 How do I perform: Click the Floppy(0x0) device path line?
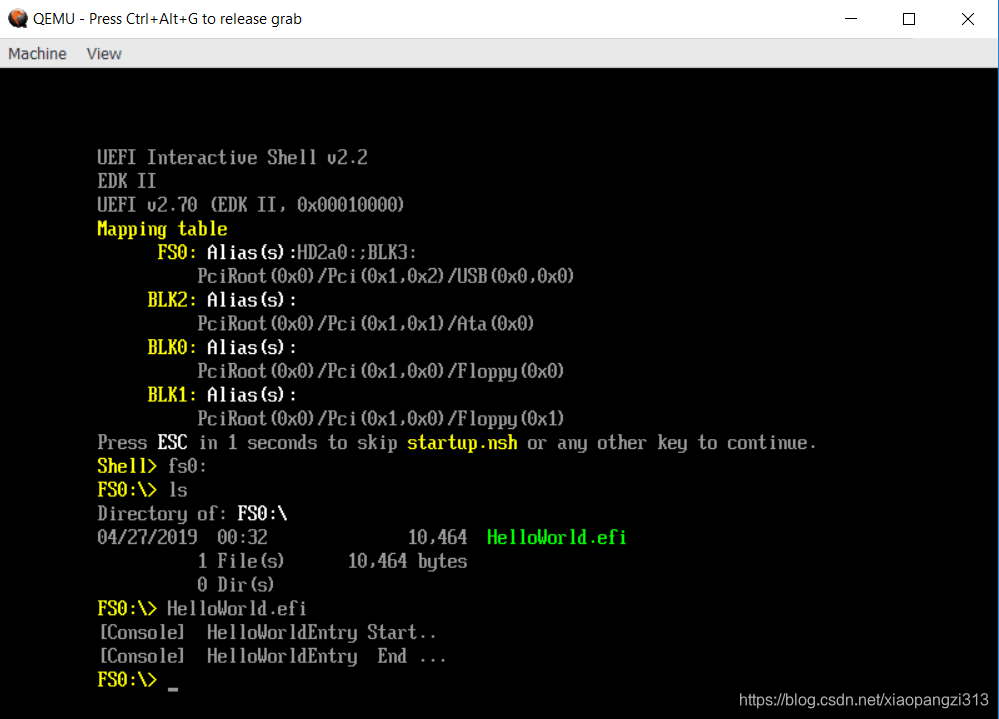click(380, 371)
